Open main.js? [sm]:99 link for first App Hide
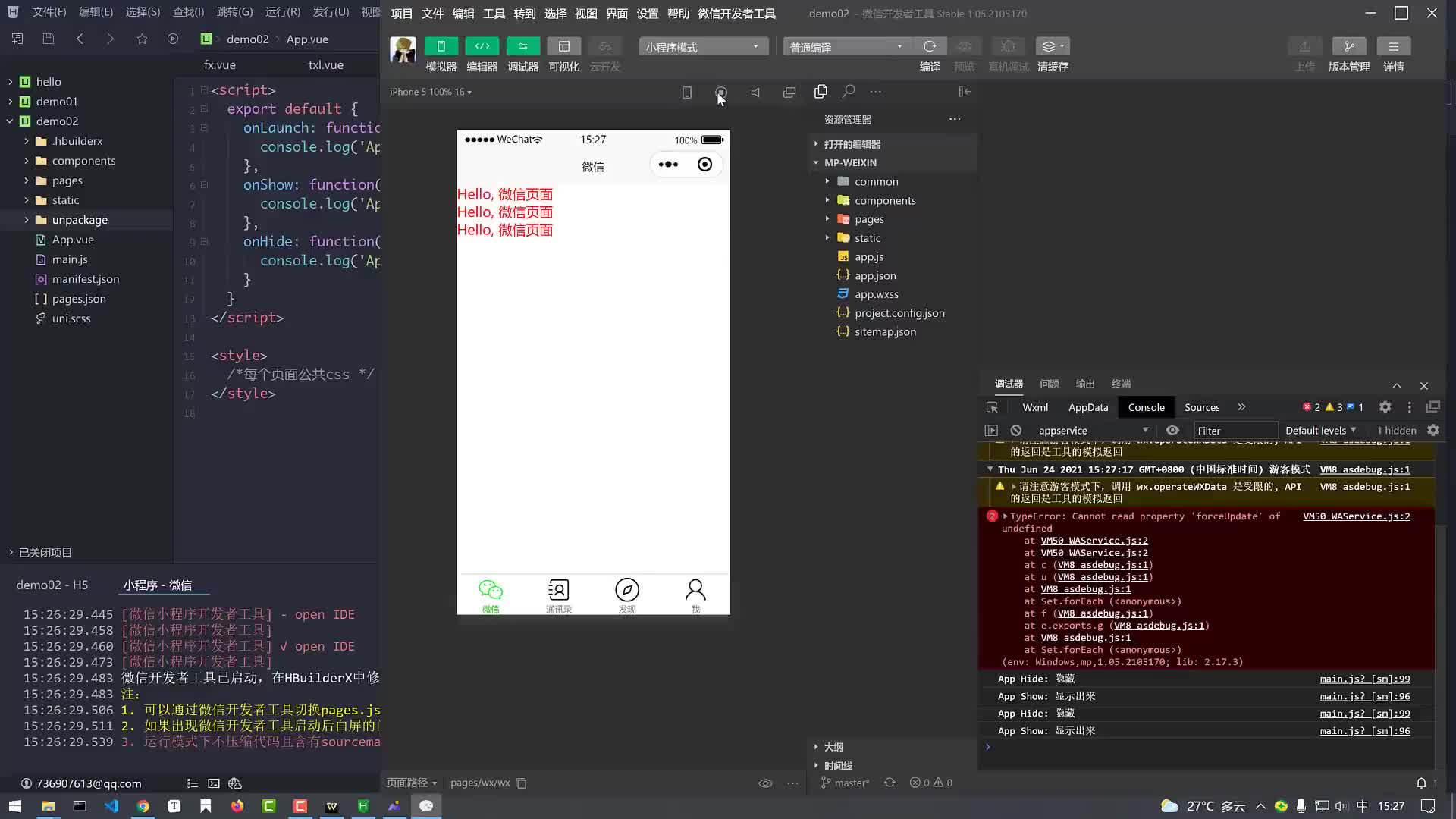The height and width of the screenshot is (819, 1456). 1365,679
